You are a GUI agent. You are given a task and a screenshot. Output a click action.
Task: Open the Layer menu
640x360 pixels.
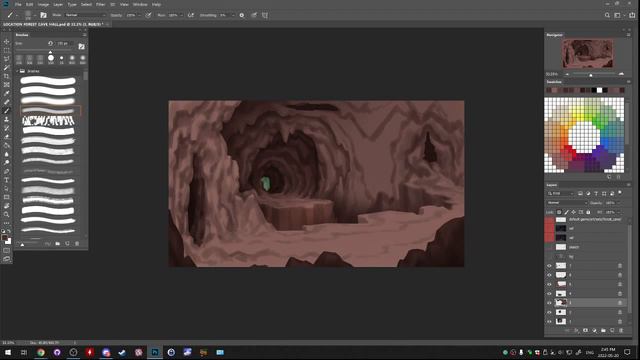pos(58,4)
